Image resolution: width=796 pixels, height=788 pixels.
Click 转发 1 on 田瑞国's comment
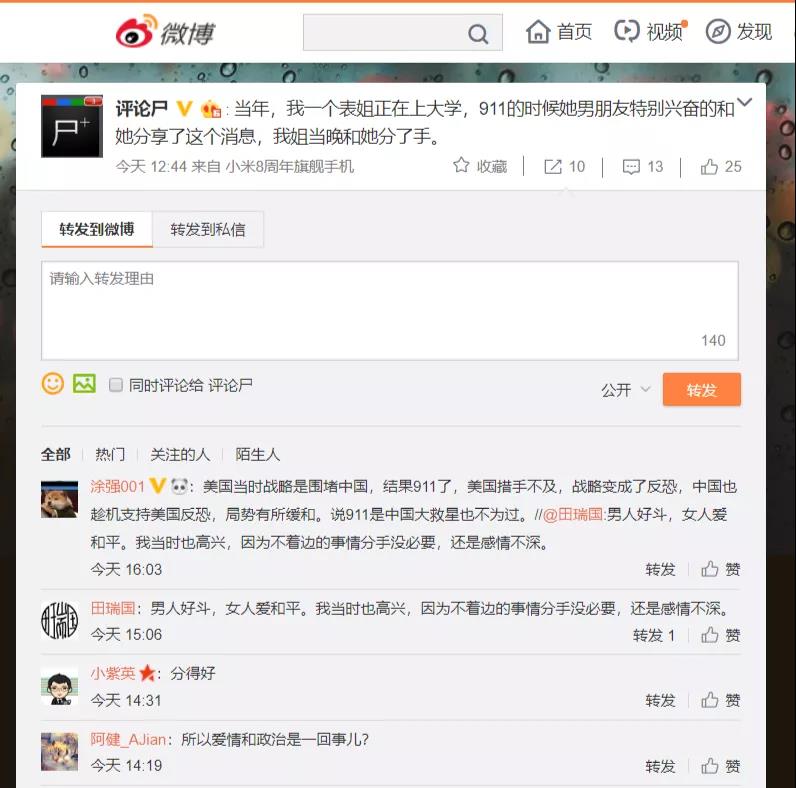654,635
